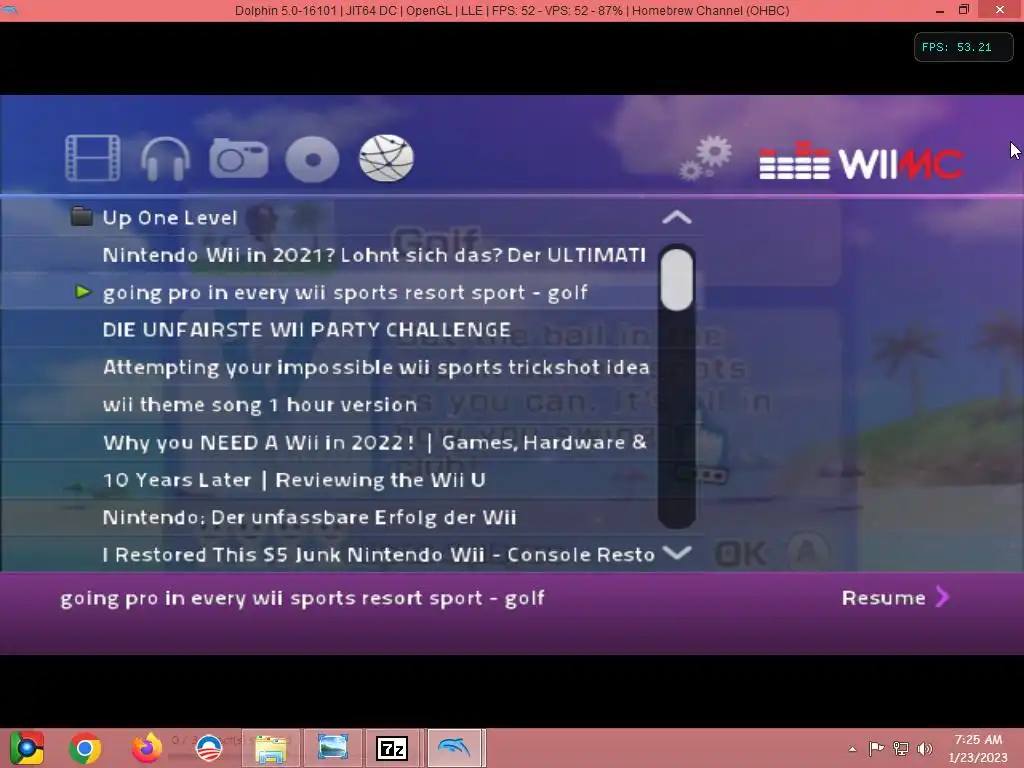The height and width of the screenshot is (768, 1024).
Task: Open the Action Center flag icon
Action: tap(876, 748)
